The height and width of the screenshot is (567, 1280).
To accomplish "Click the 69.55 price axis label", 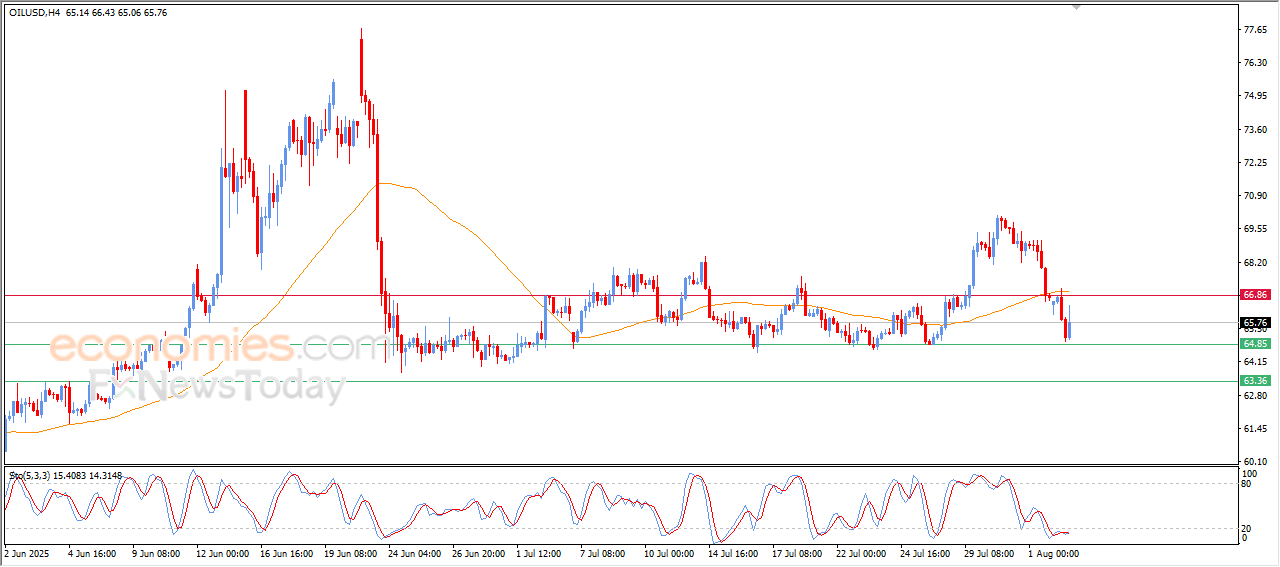I will pos(1255,229).
